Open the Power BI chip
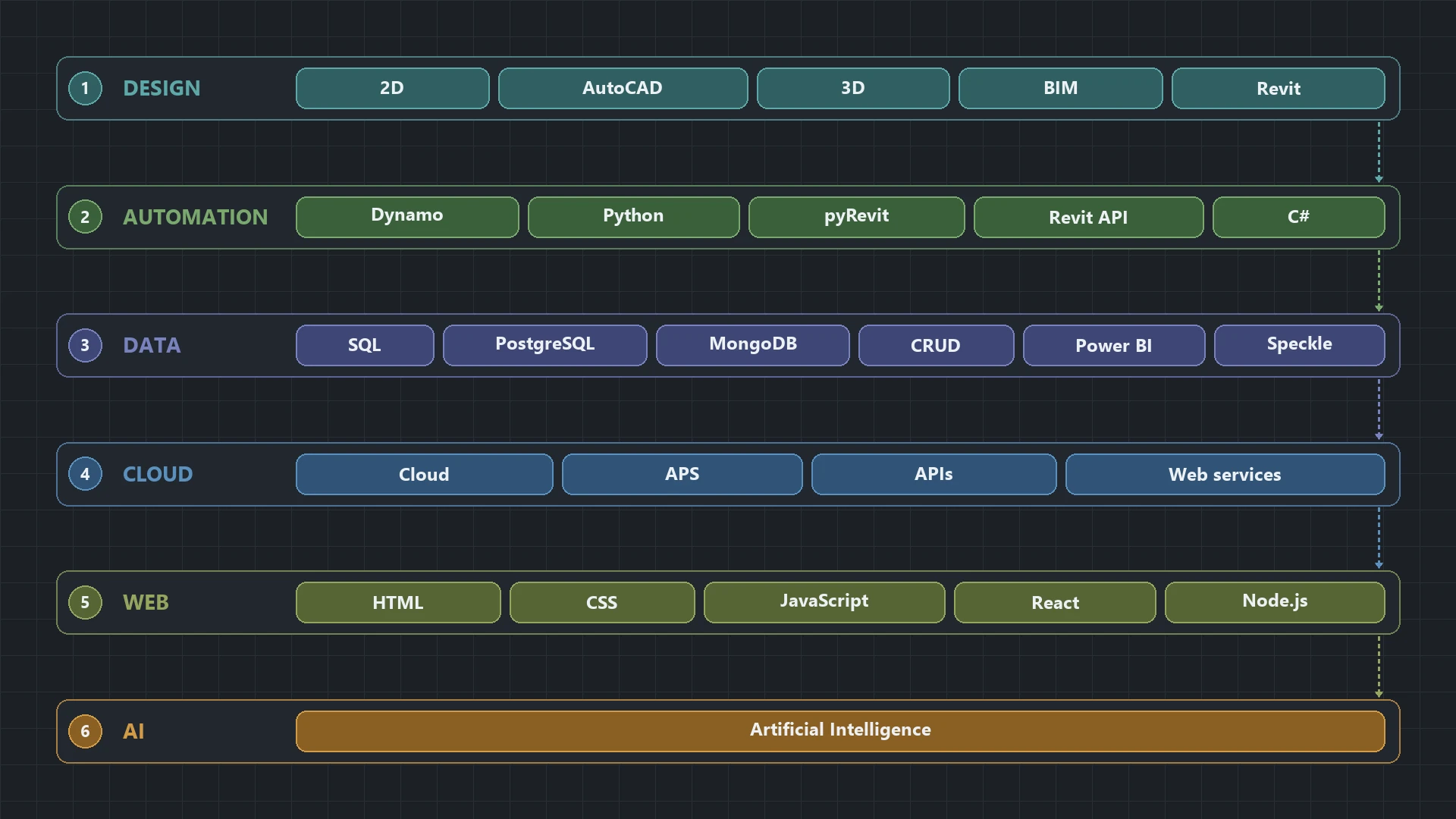 click(x=1114, y=345)
